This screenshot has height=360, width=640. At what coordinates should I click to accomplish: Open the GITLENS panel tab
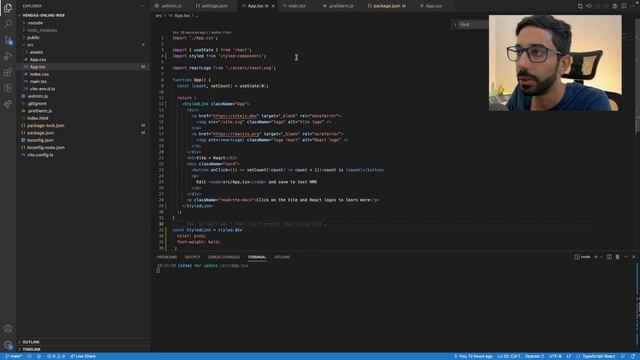282,257
